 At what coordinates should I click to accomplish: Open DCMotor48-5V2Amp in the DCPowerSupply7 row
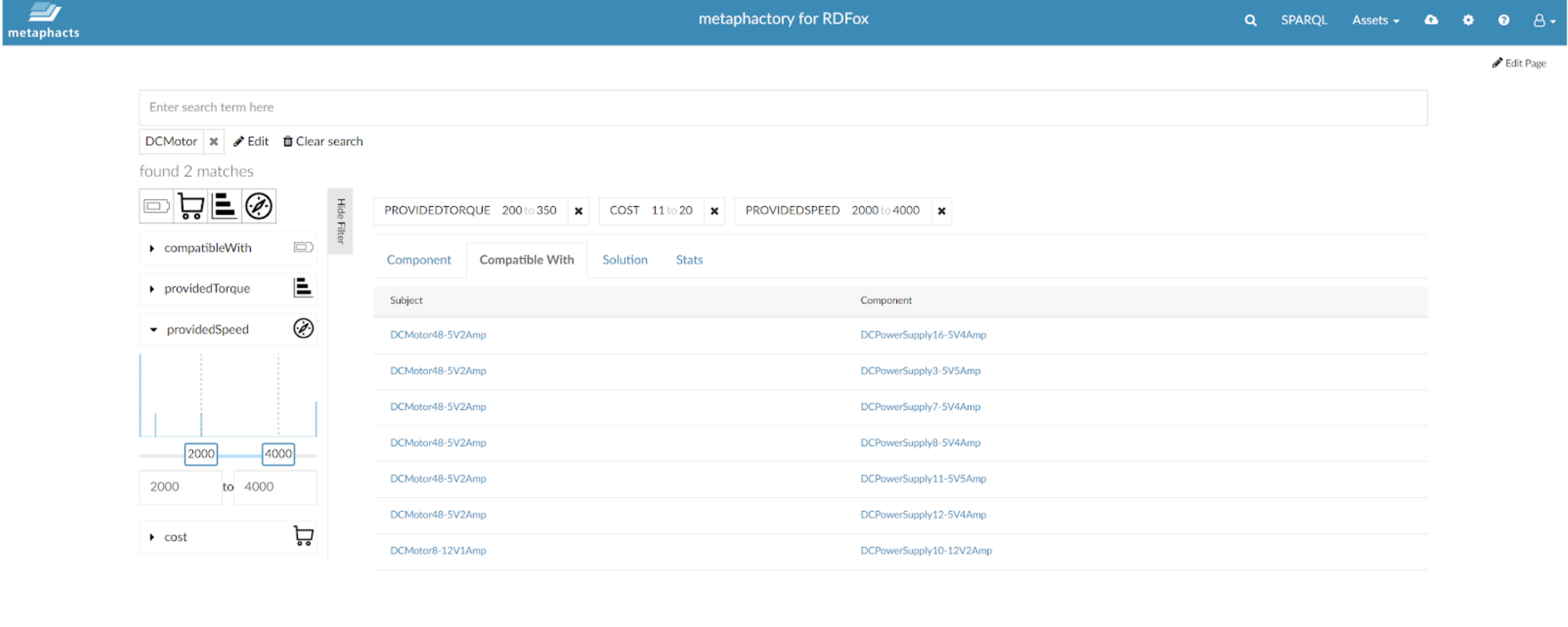click(438, 408)
